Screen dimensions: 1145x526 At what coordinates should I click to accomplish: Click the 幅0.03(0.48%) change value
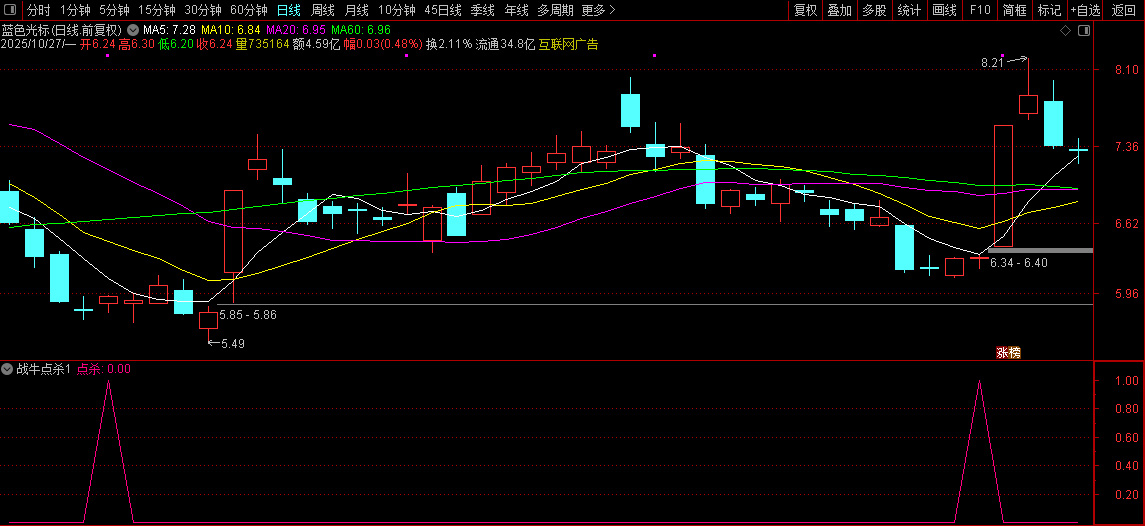point(383,45)
